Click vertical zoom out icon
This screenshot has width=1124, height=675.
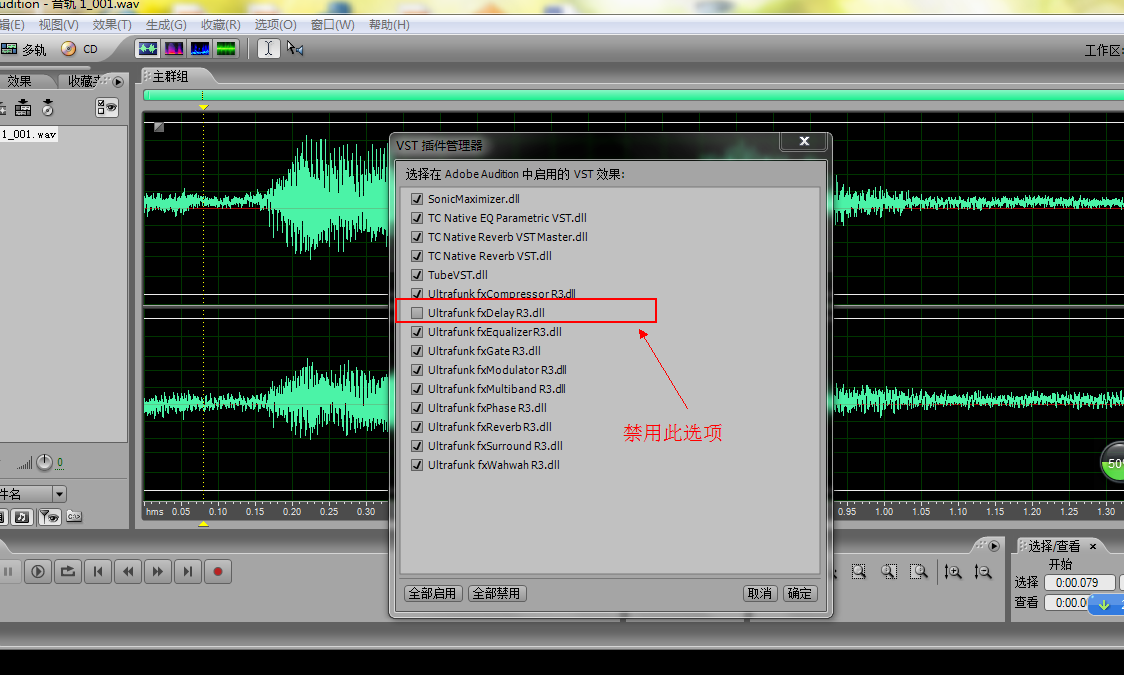[983, 572]
